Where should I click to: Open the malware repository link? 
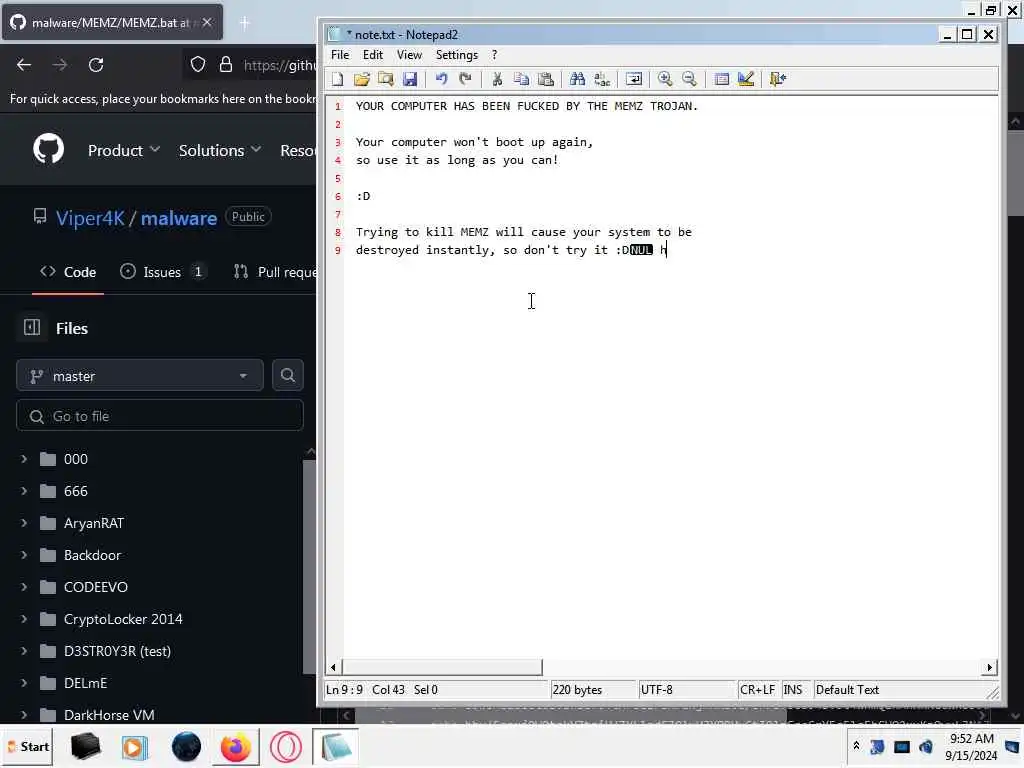pyautogui.click(x=179, y=218)
